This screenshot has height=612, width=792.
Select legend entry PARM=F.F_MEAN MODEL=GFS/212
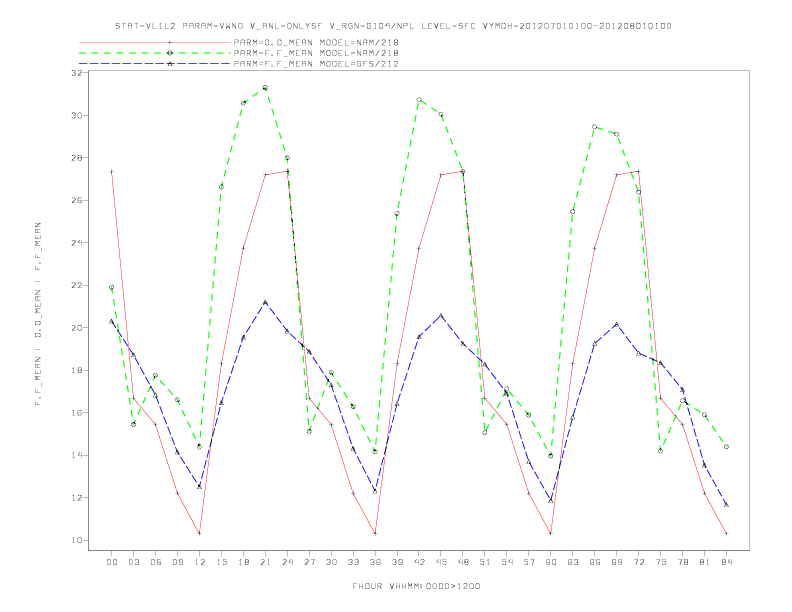click(x=316, y=64)
